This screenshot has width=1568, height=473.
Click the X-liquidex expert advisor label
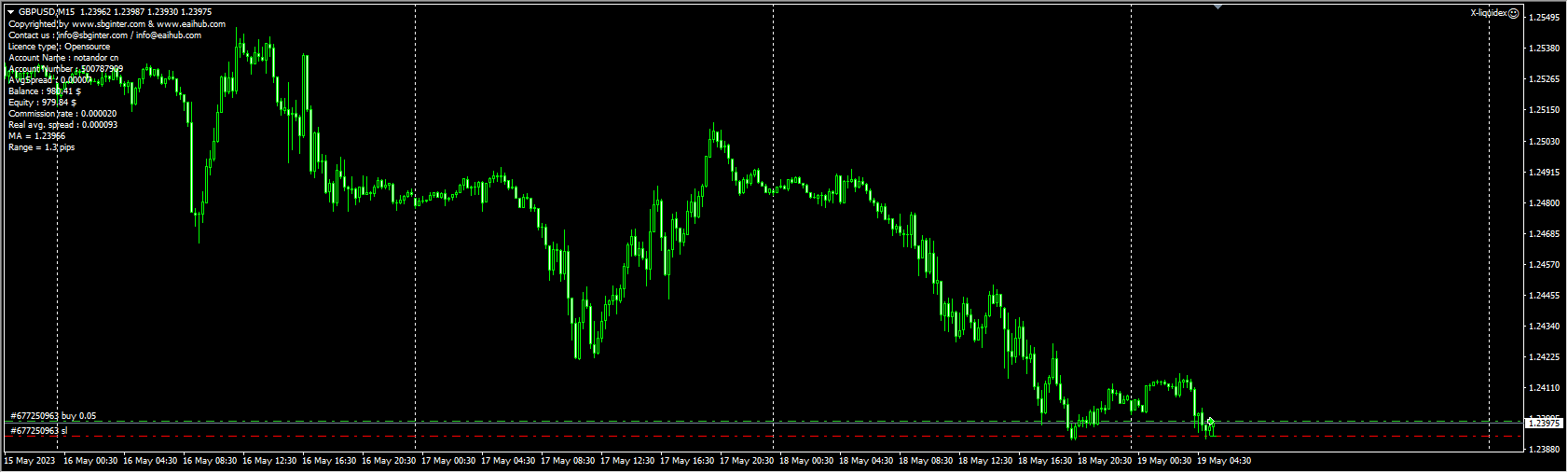pyautogui.click(x=1489, y=13)
